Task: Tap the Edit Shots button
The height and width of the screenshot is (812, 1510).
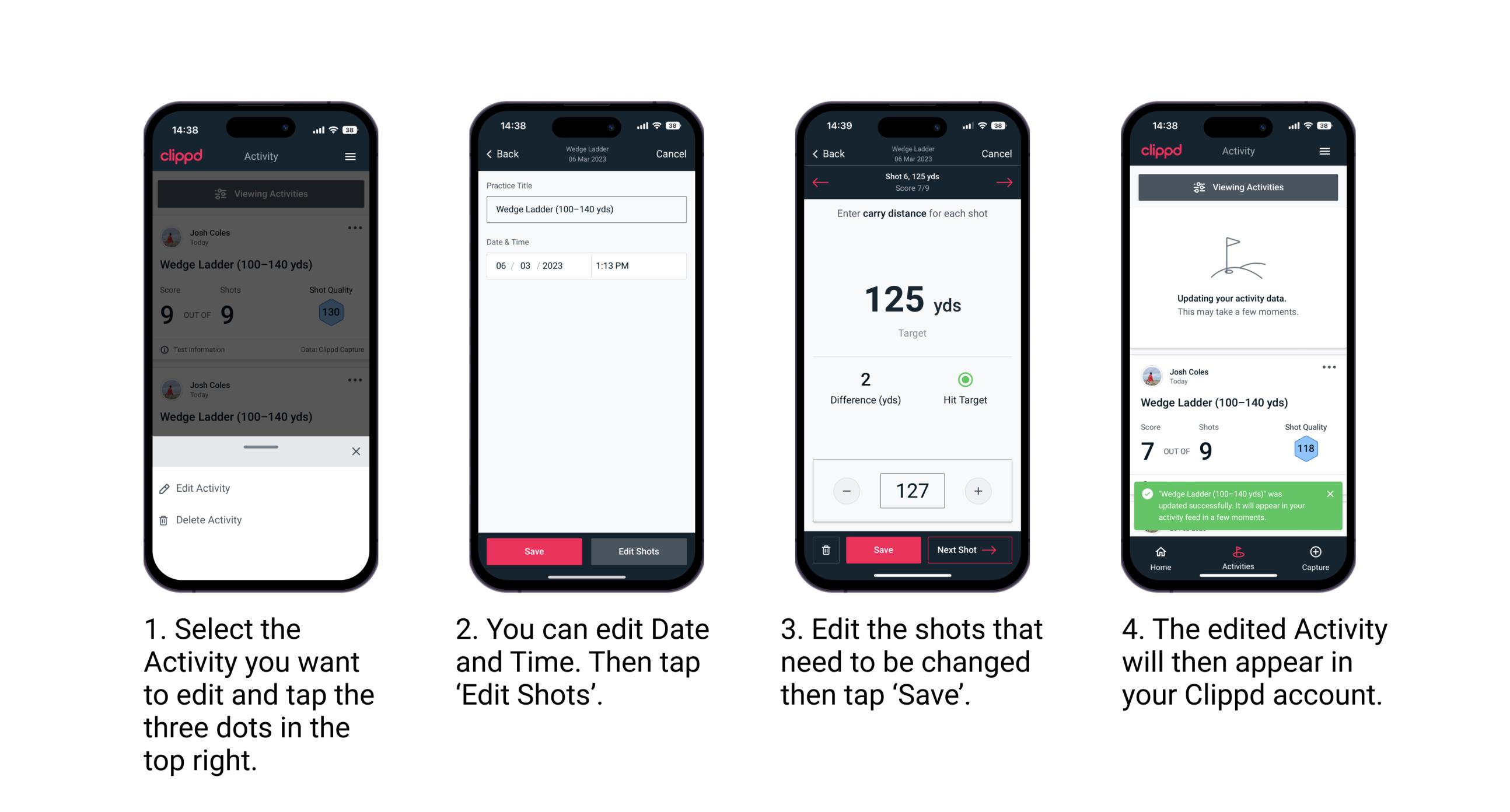Action: click(x=640, y=551)
